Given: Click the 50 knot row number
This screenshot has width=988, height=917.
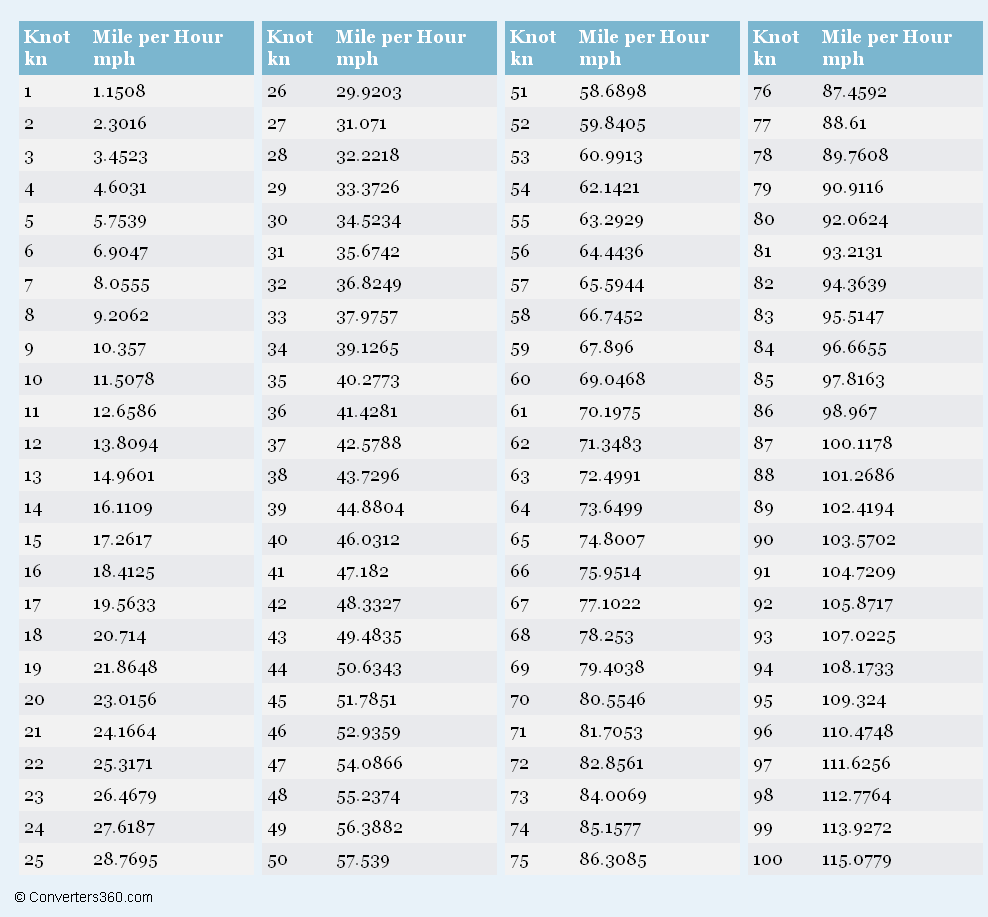Looking at the screenshot, I should (x=277, y=860).
